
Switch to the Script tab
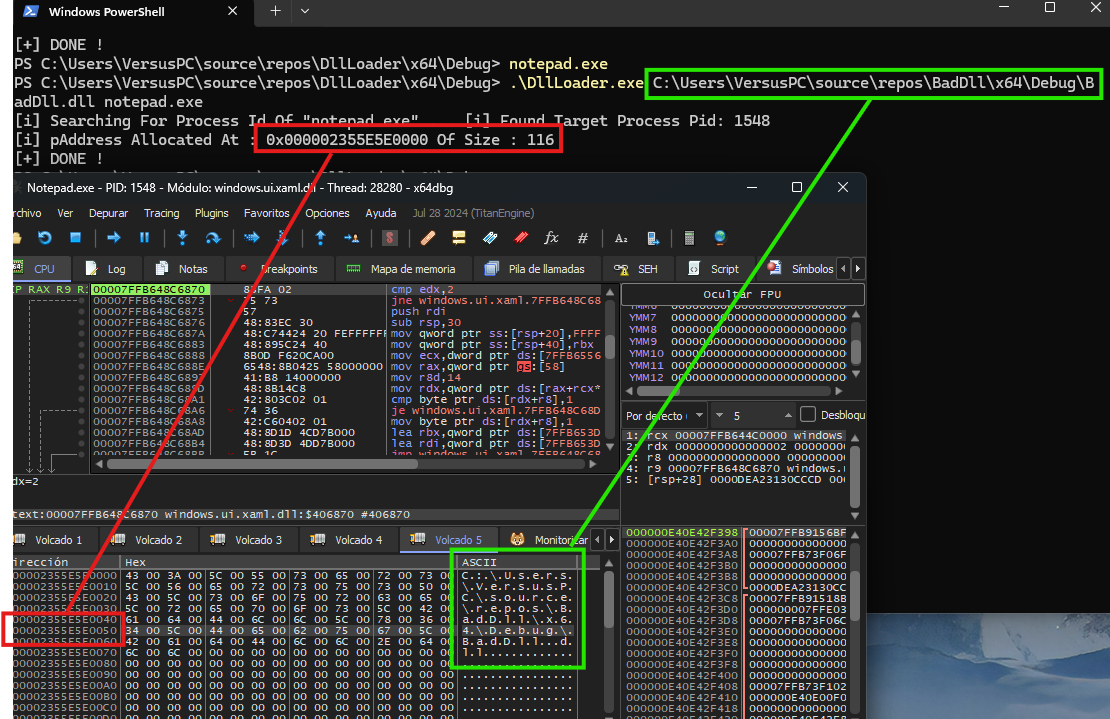(715, 269)
